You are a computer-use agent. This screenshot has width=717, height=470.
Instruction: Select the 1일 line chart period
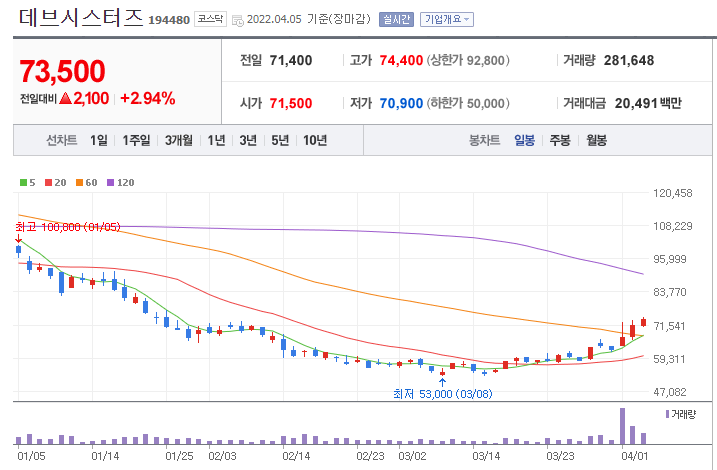click(x=99, y=140)
